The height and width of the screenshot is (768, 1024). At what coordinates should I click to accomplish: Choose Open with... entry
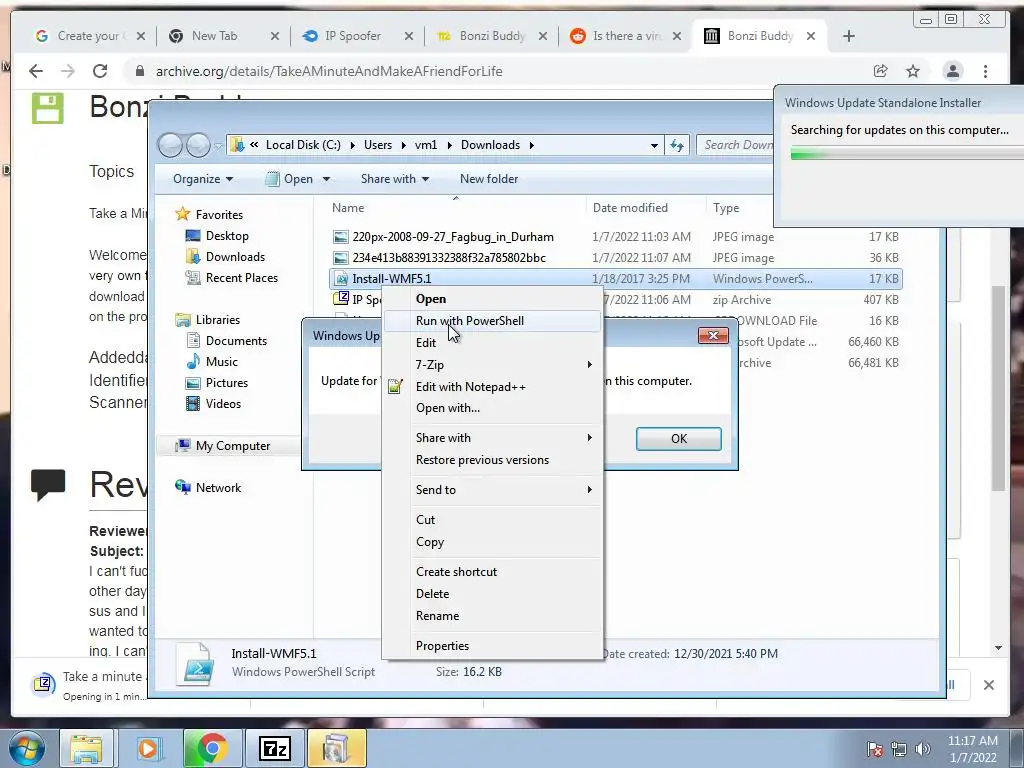(x=491, y=408)
